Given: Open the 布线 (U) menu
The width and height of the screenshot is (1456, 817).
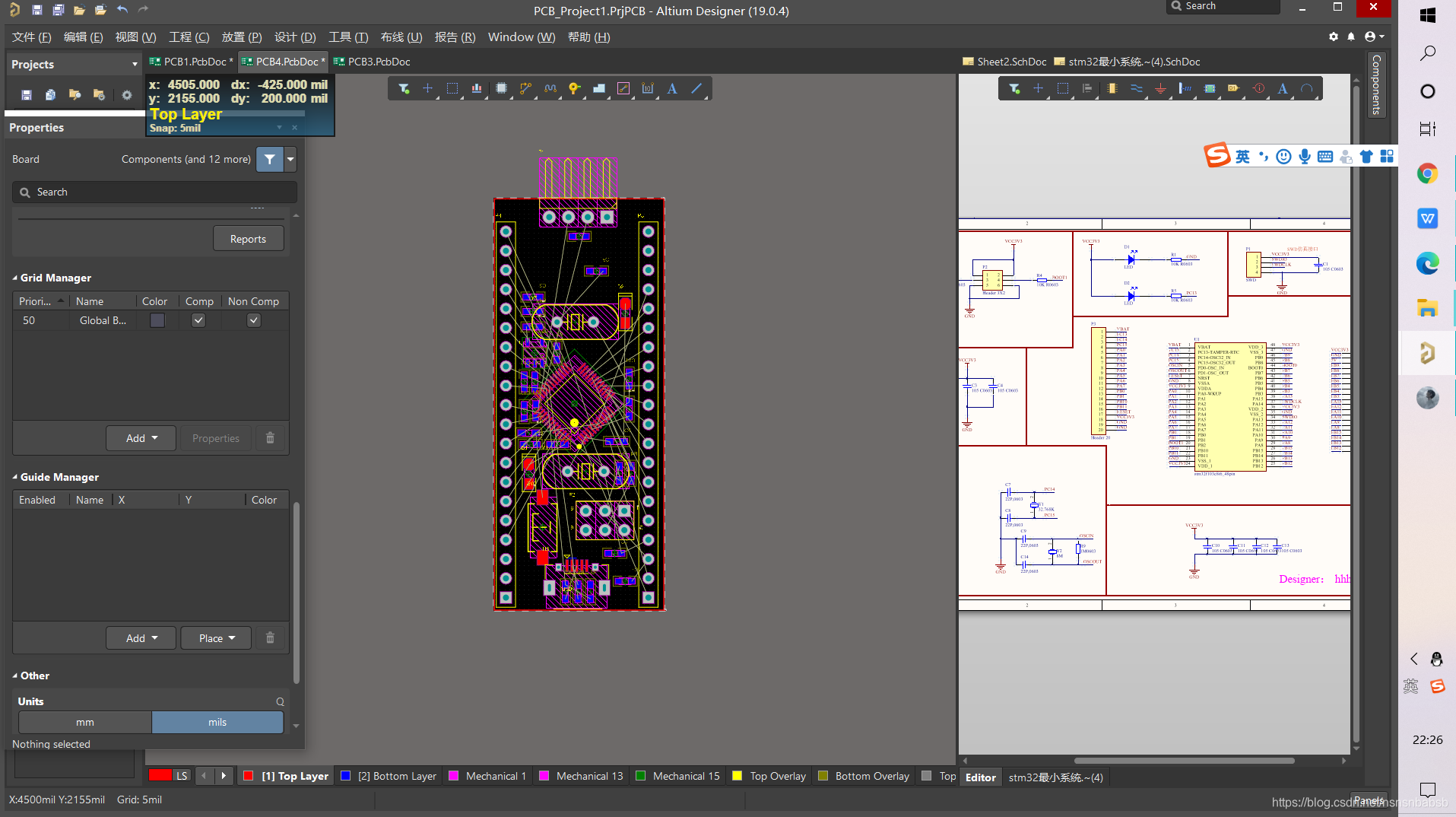Looking at the screenshot, I should click(x=401, y=37).
